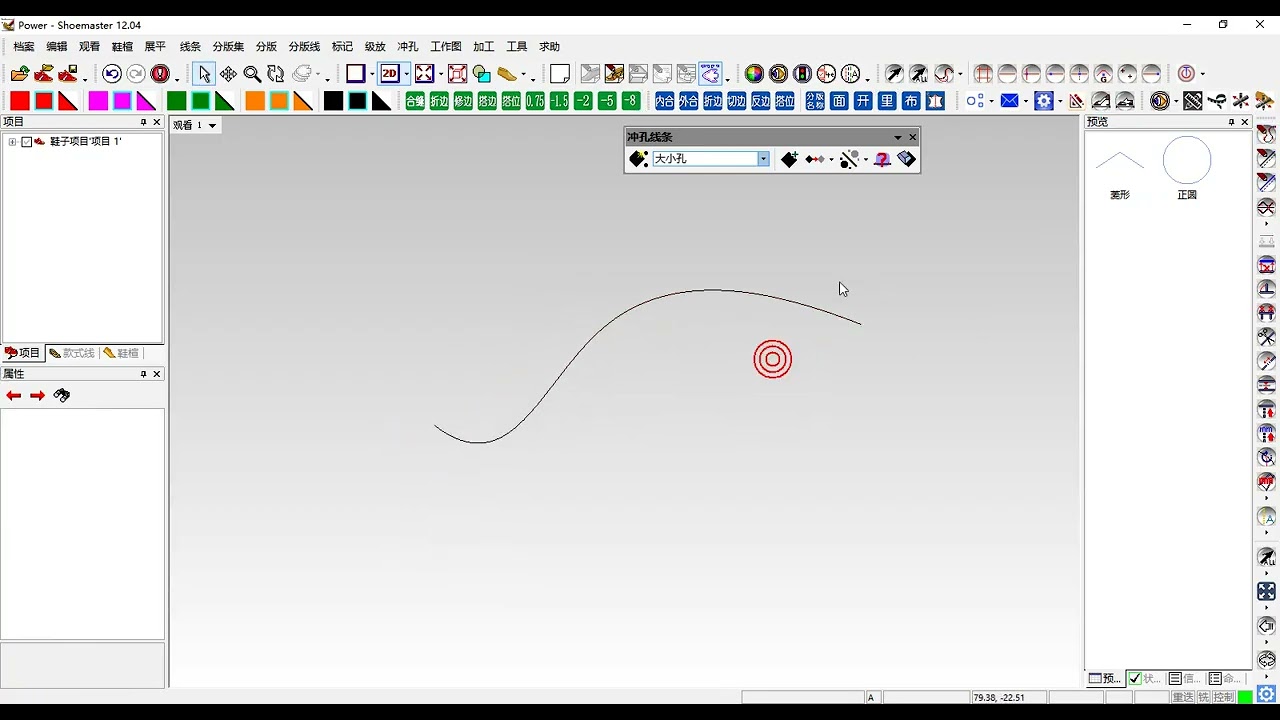
Task: Click the 搭位 green button
Action: (511, 101)
